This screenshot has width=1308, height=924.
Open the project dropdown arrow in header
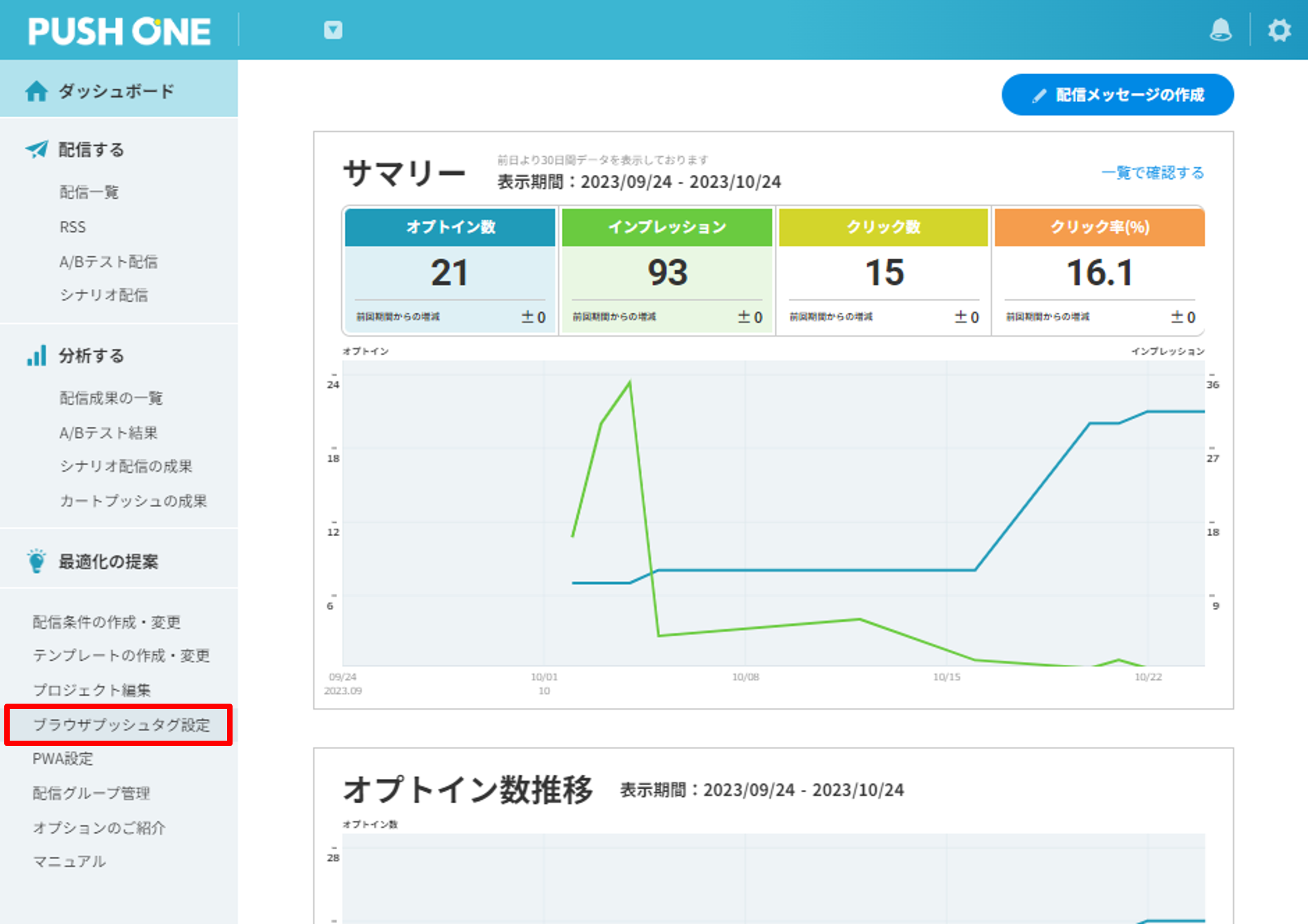pyautogui.click(x=333, y=30)
